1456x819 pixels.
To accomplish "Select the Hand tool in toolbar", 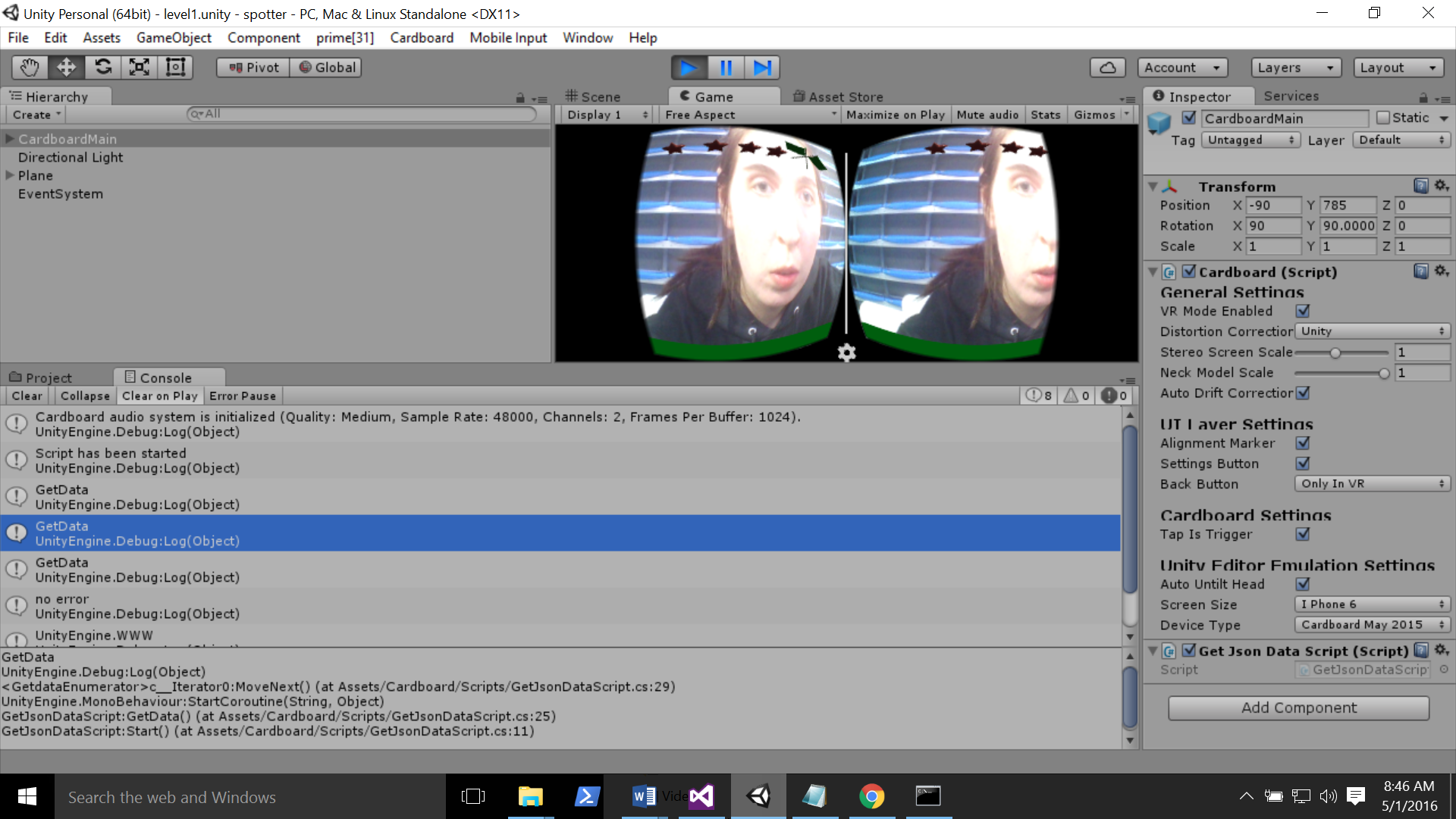I will [30, 67].
